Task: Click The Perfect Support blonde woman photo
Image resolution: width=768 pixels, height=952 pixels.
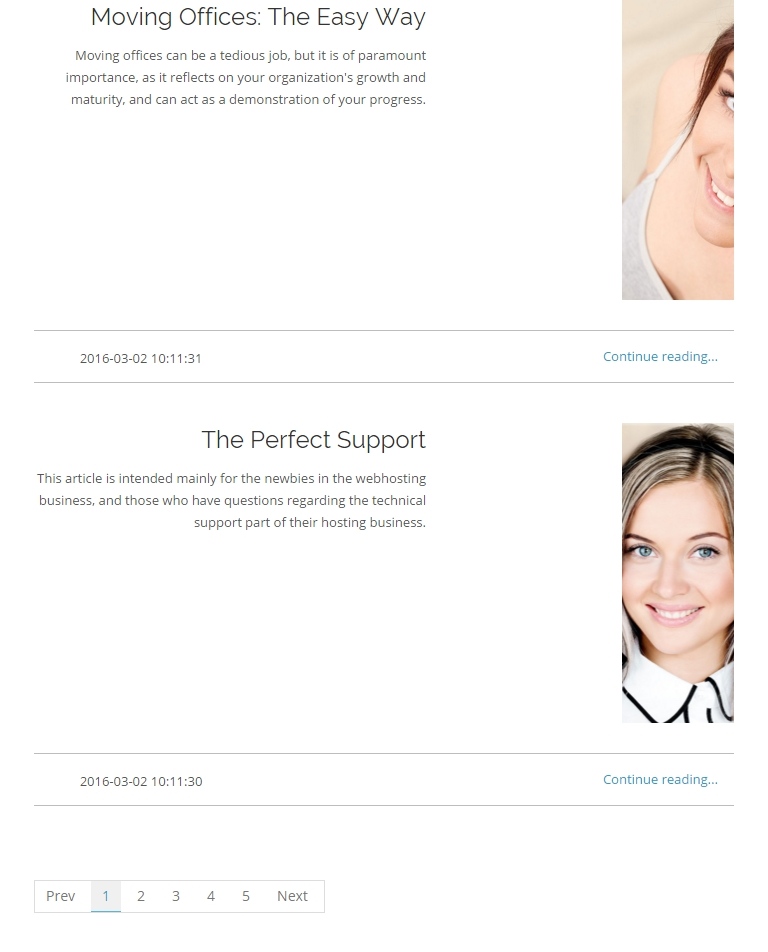Action: coord(678,573)
